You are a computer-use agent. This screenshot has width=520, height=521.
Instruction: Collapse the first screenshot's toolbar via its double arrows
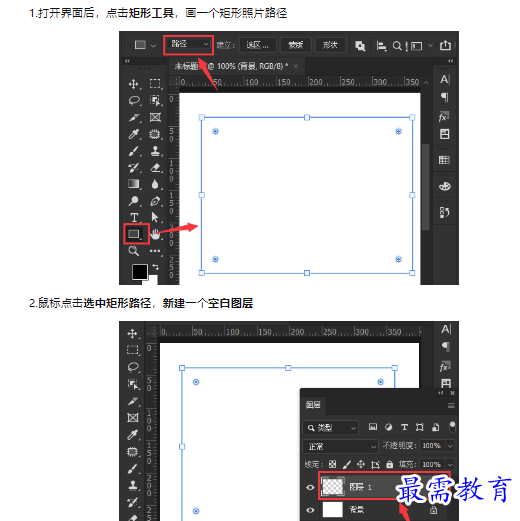coord(127,61)
